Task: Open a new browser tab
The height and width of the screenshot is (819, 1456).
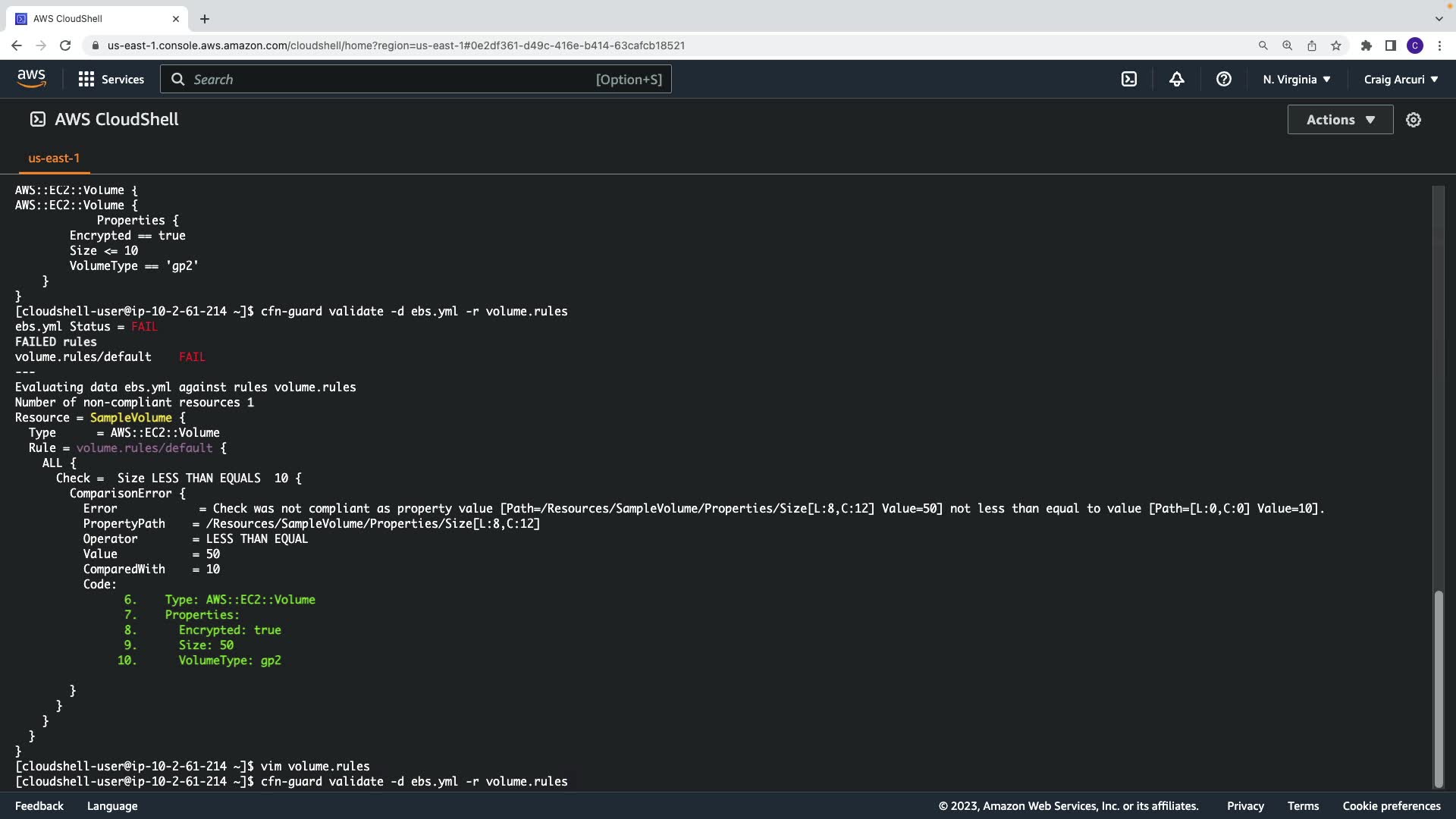Action: click(x=205, y=19)
